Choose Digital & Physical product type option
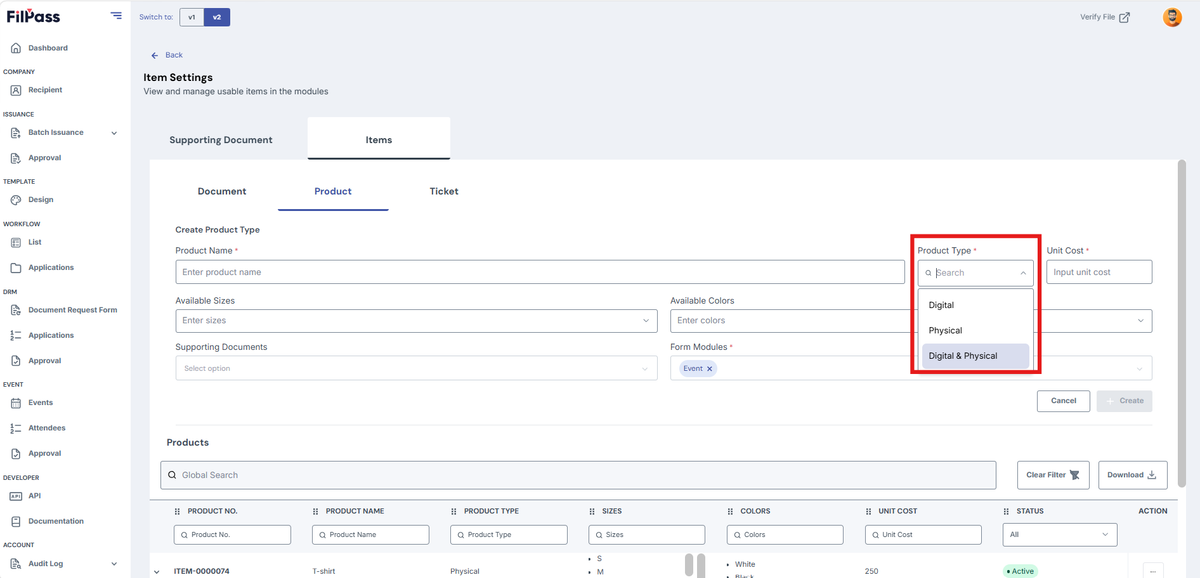Viewport: 1200px width, 578px height. click(975, 356)
